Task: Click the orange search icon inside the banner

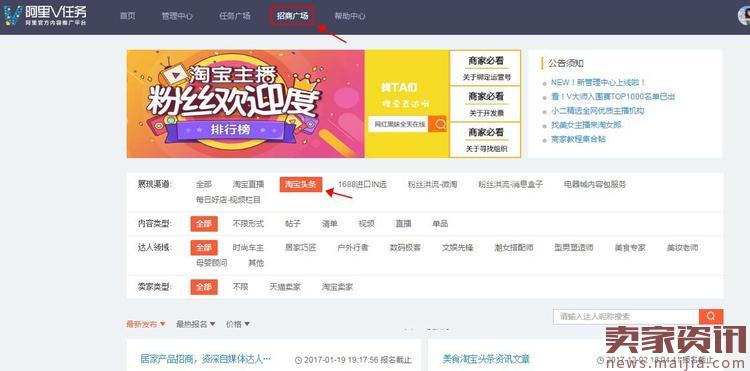Action: [x=438, y=124]
